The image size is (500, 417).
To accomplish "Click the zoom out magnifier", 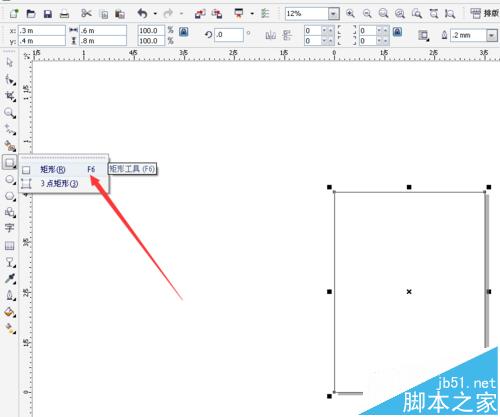I will coord(367,14).
